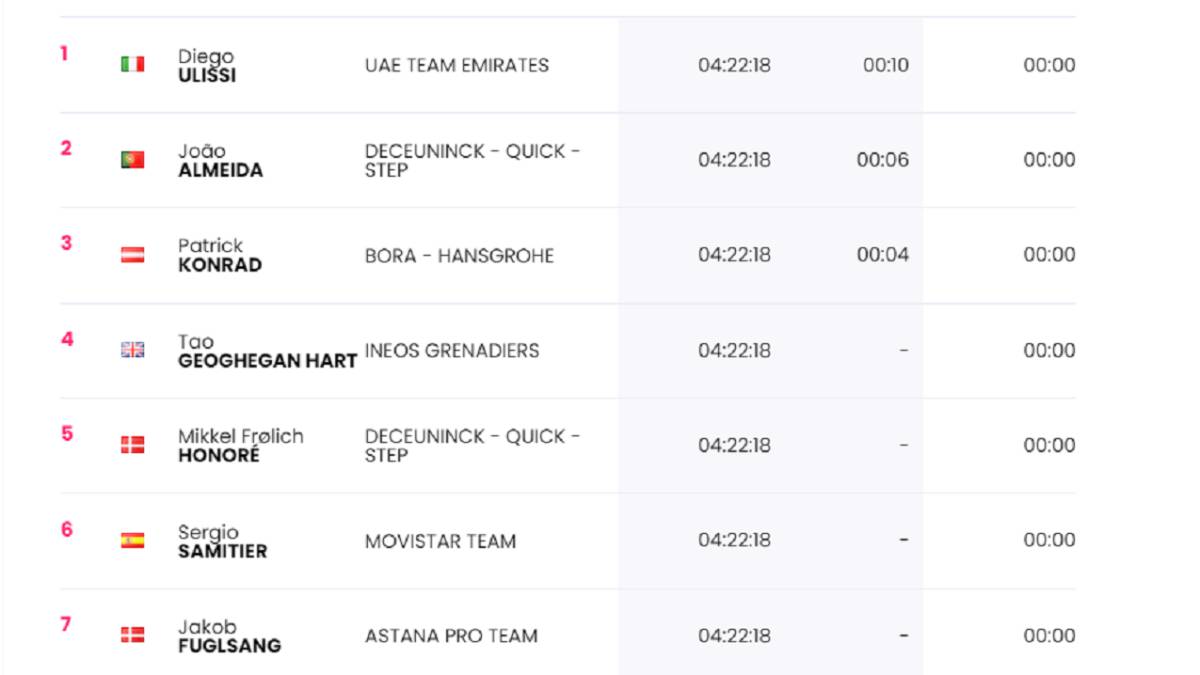The height and width of the screenshot is (675, 1200).
Task: Open Diego Ulissi's rider profile
Action: (x=207, y=65)
